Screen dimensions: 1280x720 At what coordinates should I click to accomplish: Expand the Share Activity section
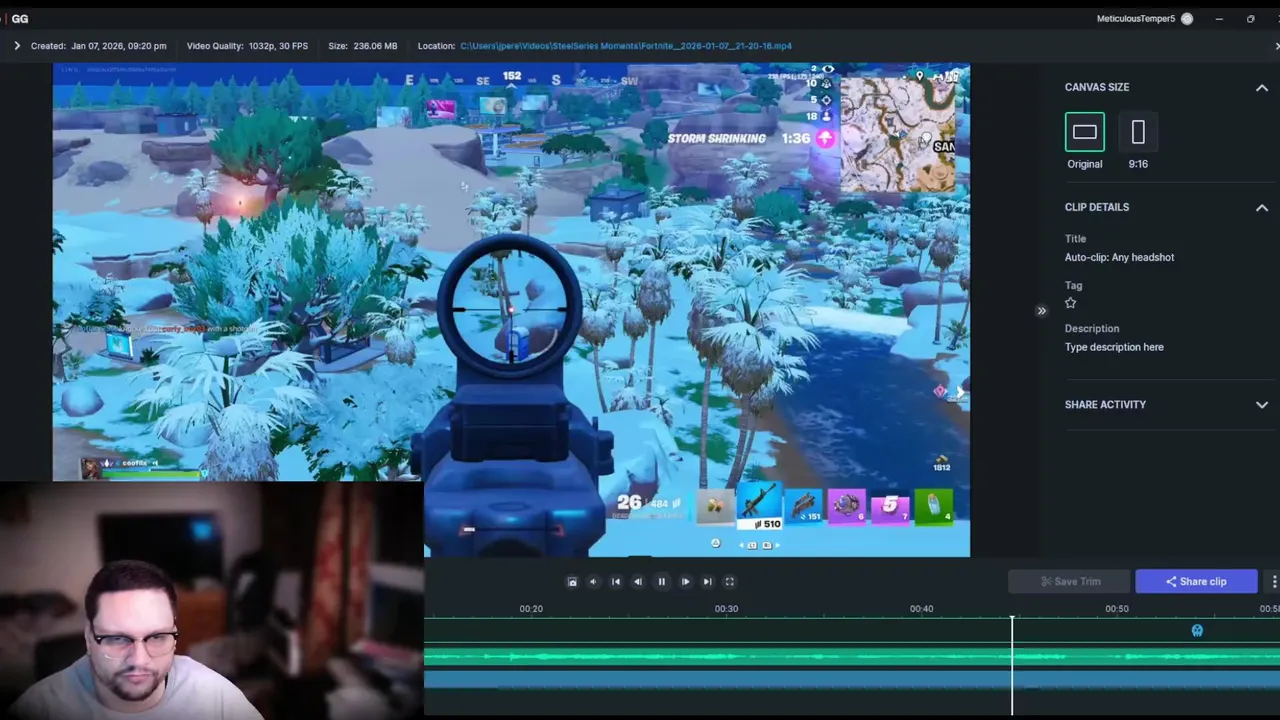pos(1262,405)
